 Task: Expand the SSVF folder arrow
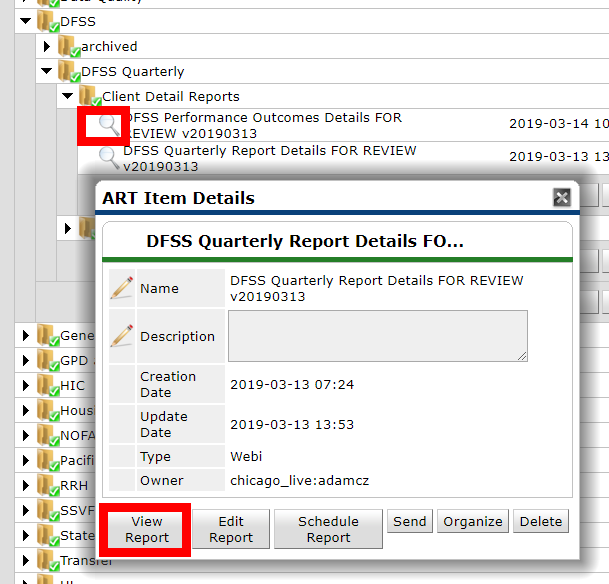click(x=26, y=510)
